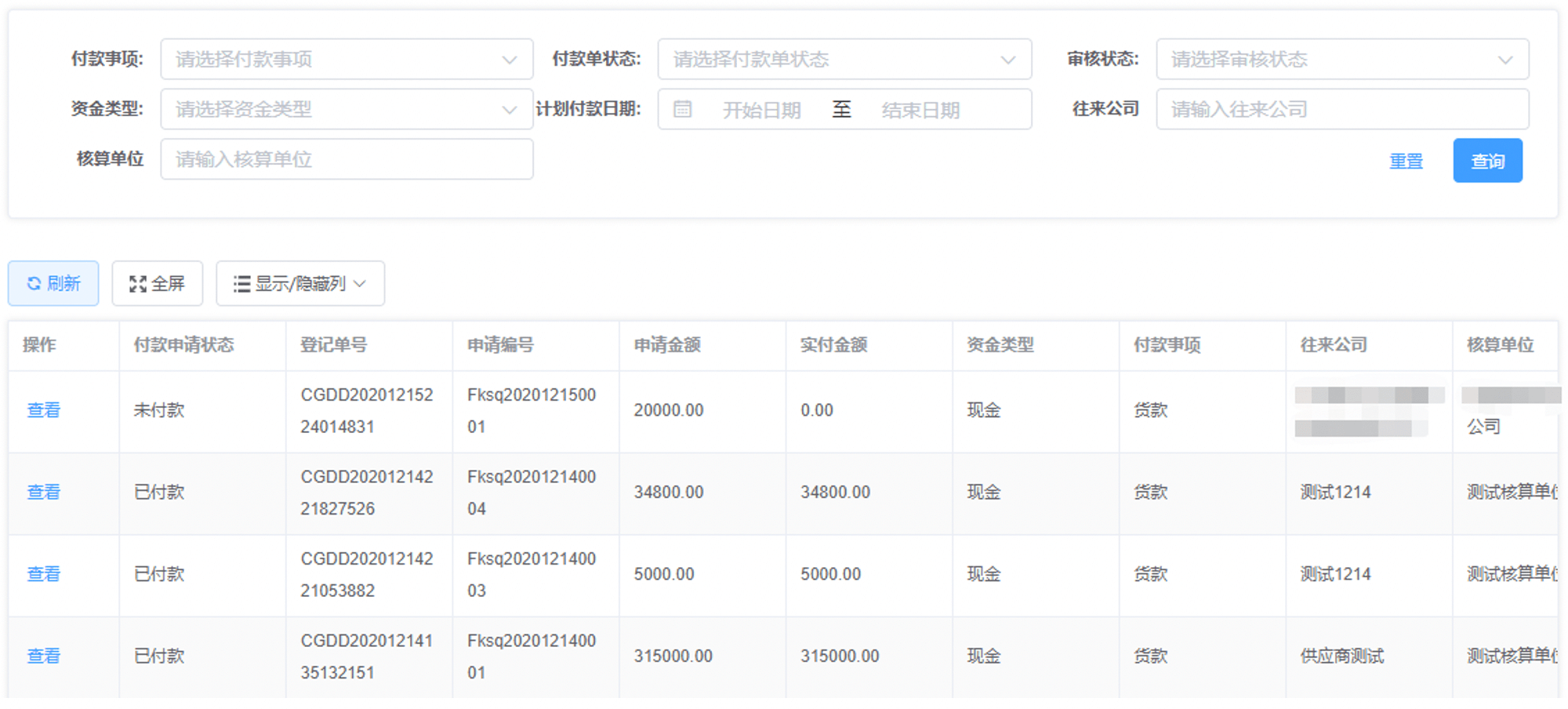Click the calendar icon in 计划付款日期
Viewport: 1568px width, 709px height.
point(683,109)
